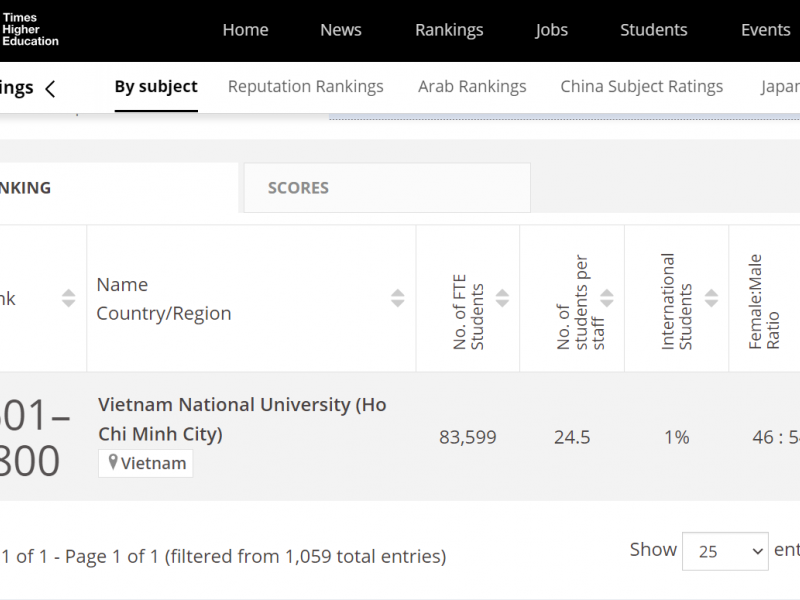Sort by Name Country/Region arrows
This screenshot has width=800, height=600.
397,298
